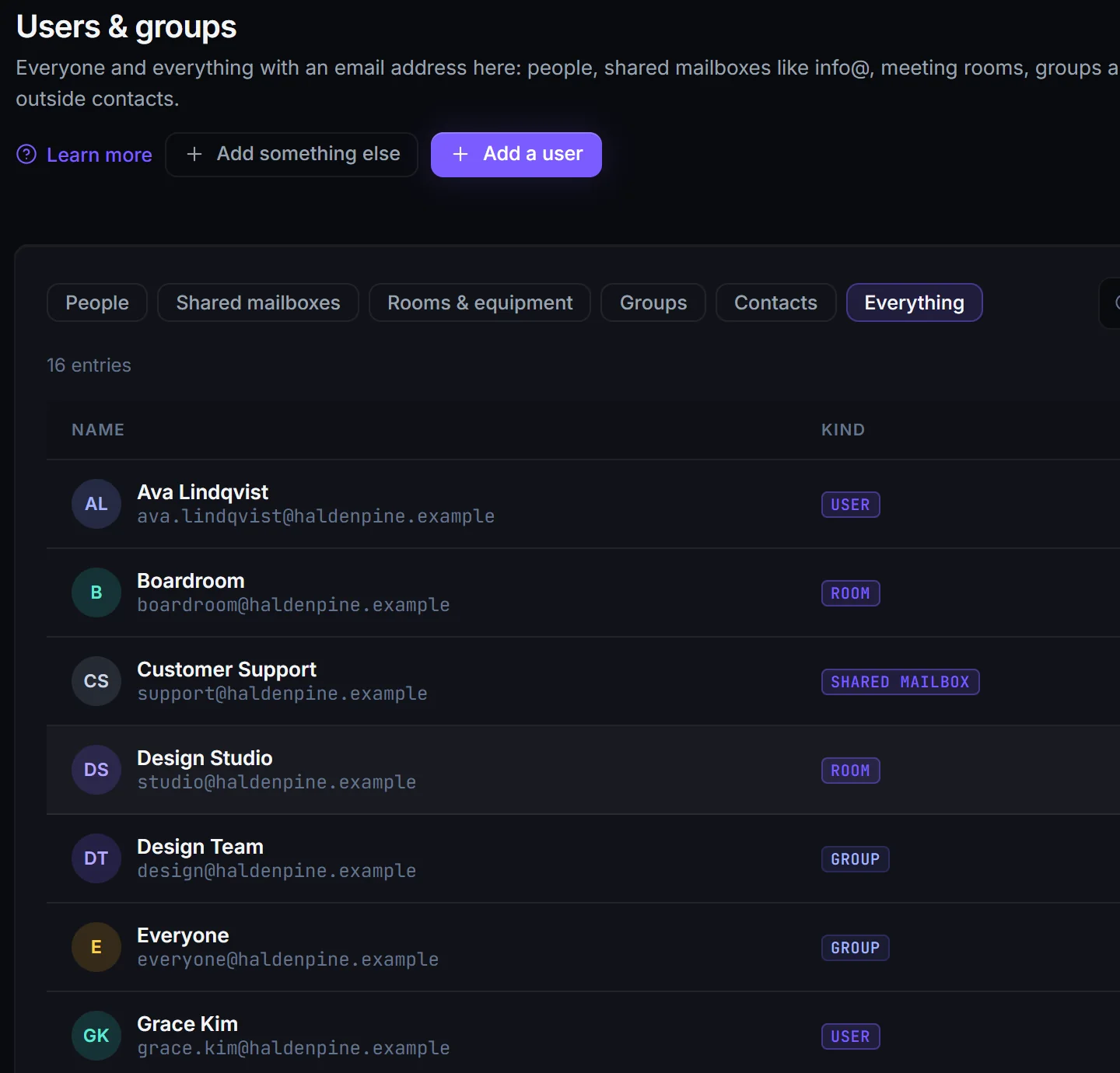
Task: Click the Add a user button
Action: (x=516, y=155)
